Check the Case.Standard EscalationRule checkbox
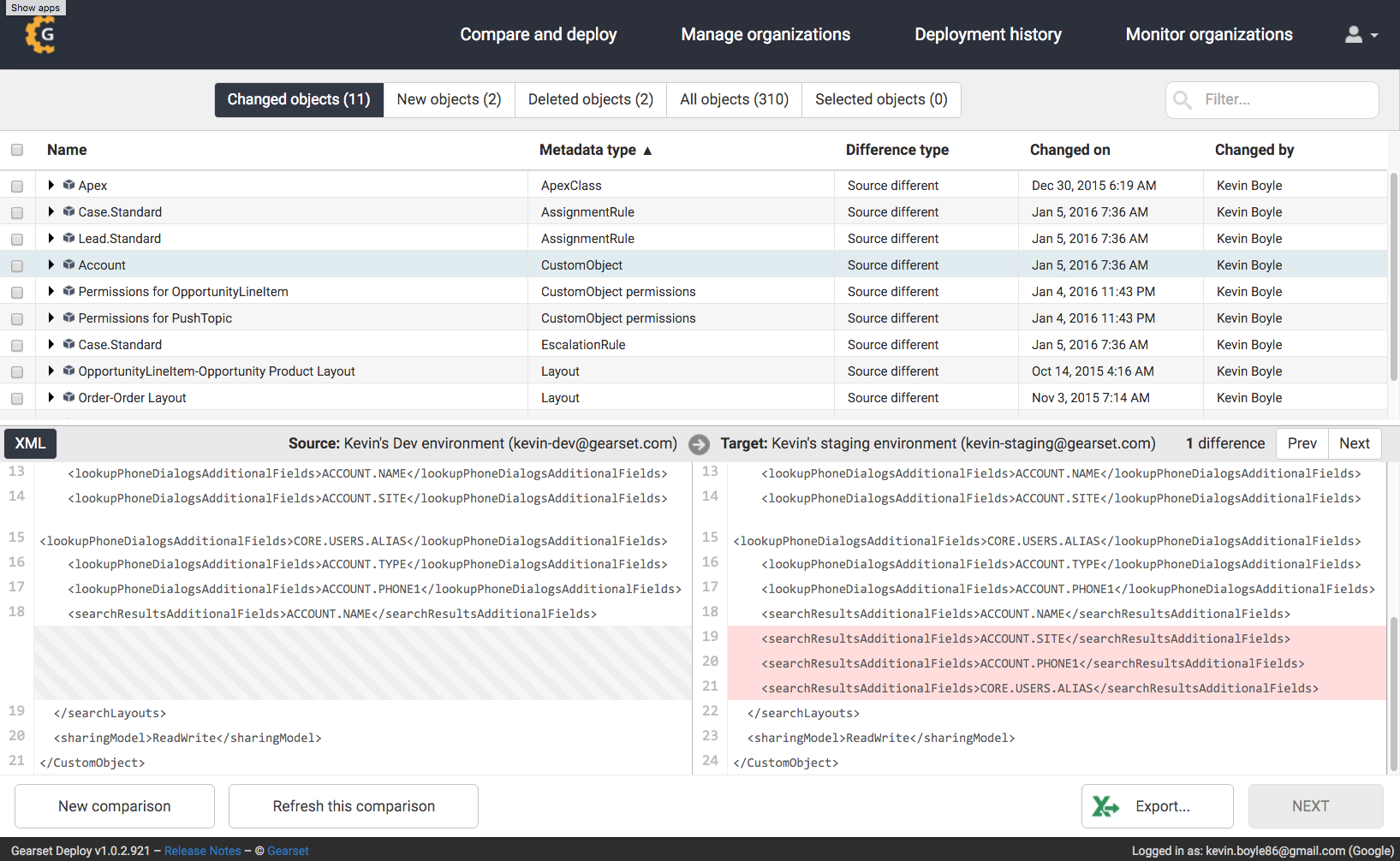 point(17,345)
